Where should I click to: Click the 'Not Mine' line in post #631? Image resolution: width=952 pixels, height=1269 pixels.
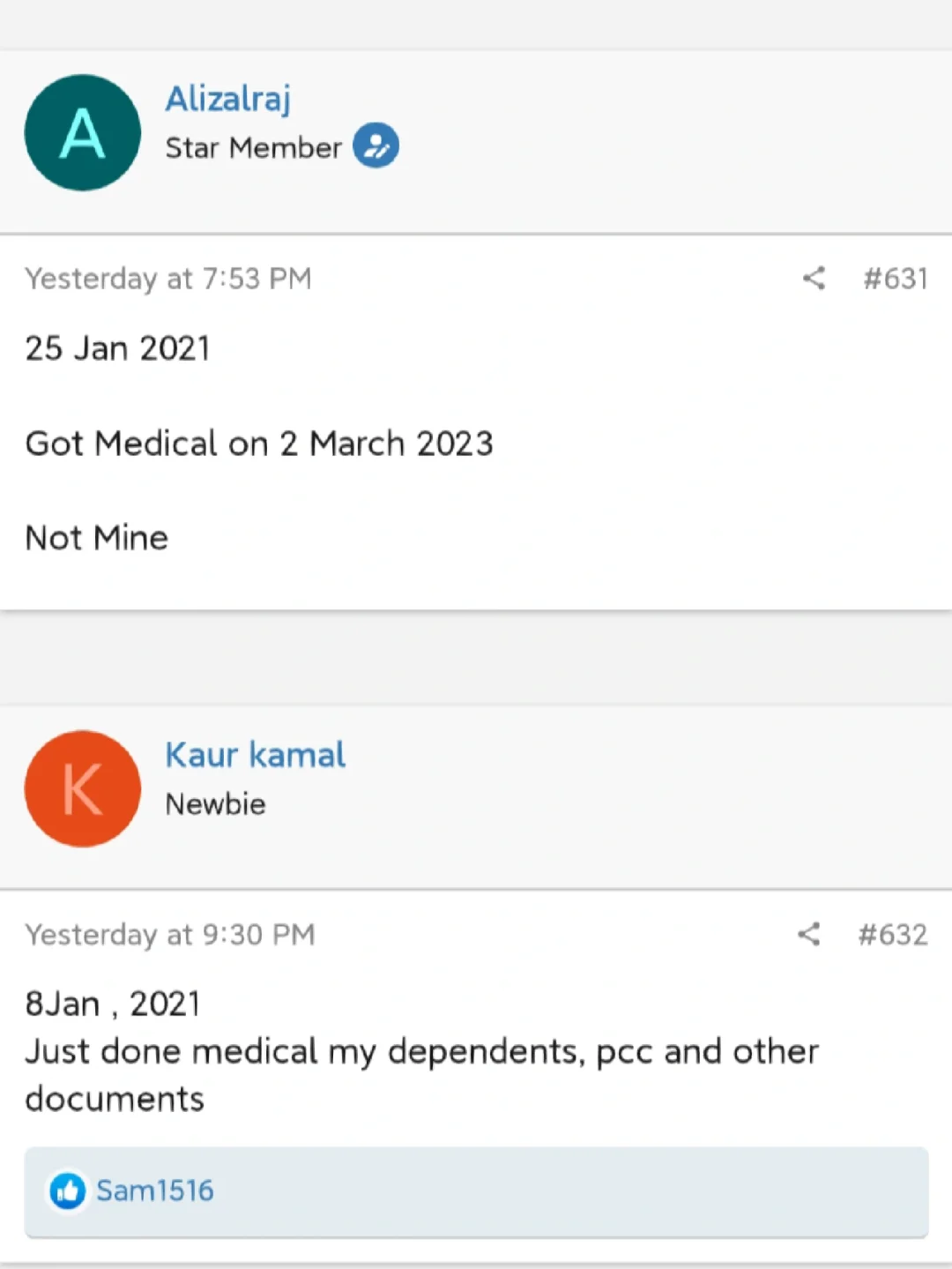[x=97, y=537]
